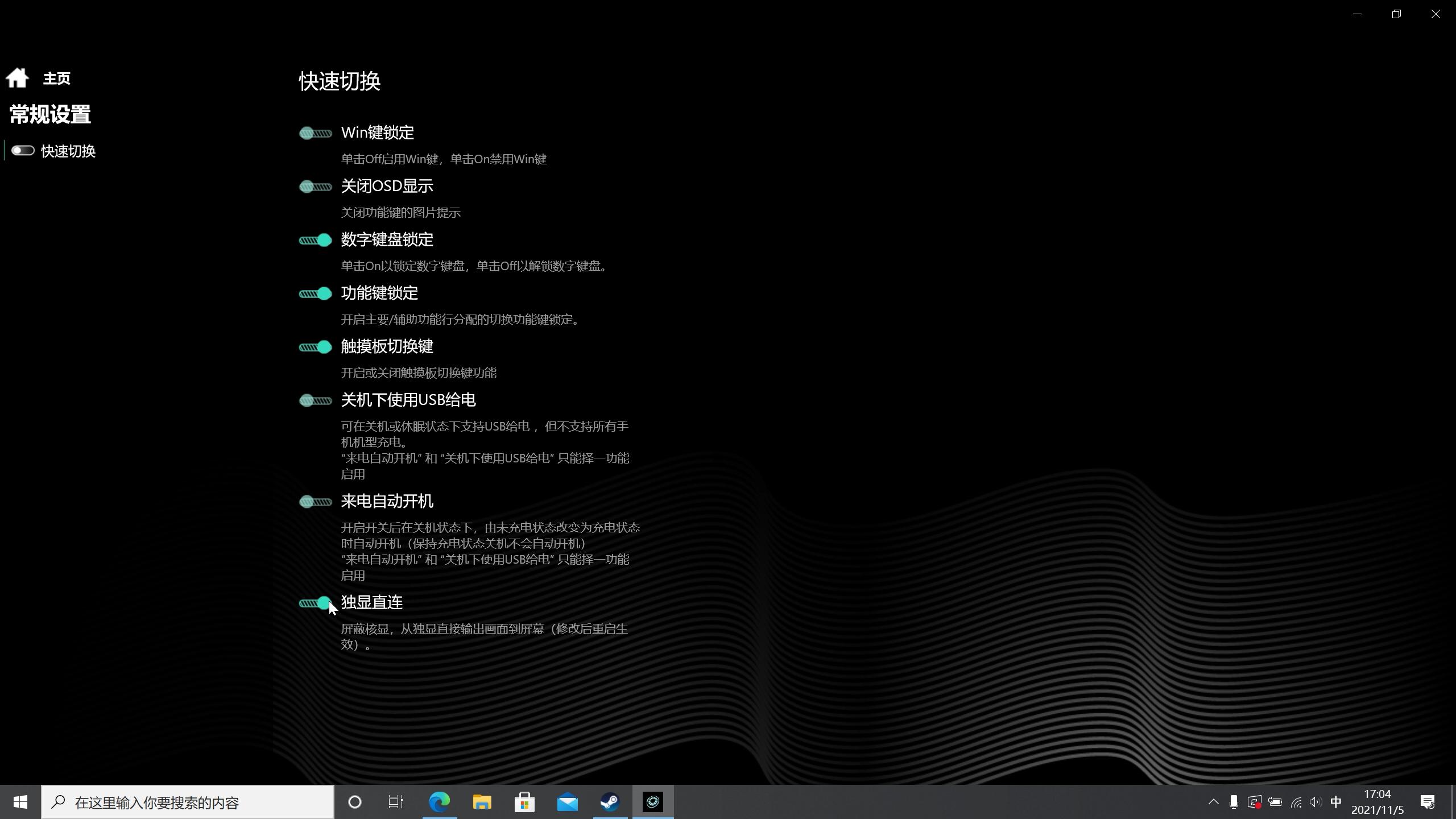Select 快速切换 in the left sidebar
This screenshot has width=1456, height=819.
[68, 151]
